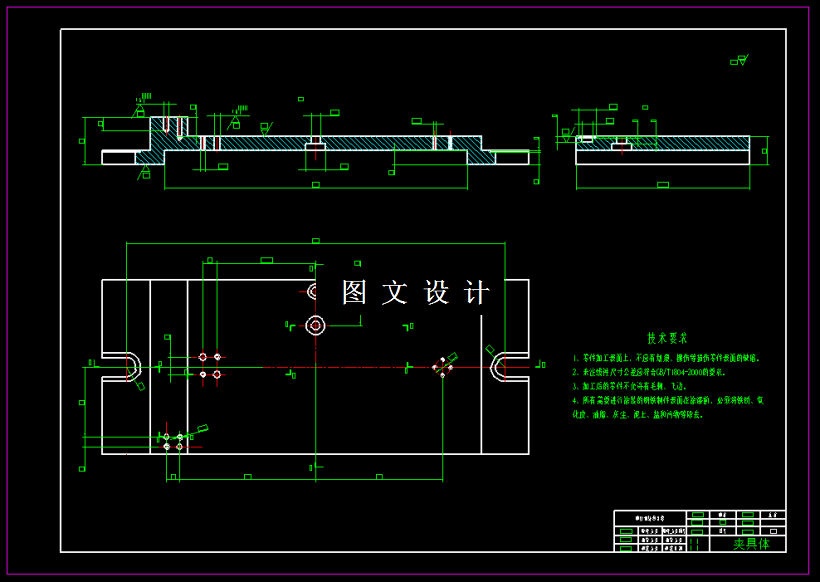Select the 夹具体 title in title block

click(x=751, y=544)
